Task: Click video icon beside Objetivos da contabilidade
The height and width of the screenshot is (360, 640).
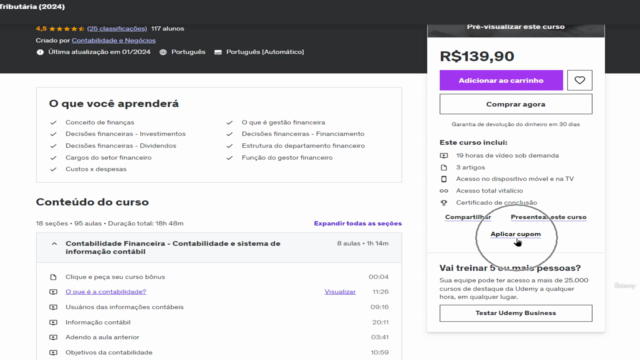Action: [53, 352]
